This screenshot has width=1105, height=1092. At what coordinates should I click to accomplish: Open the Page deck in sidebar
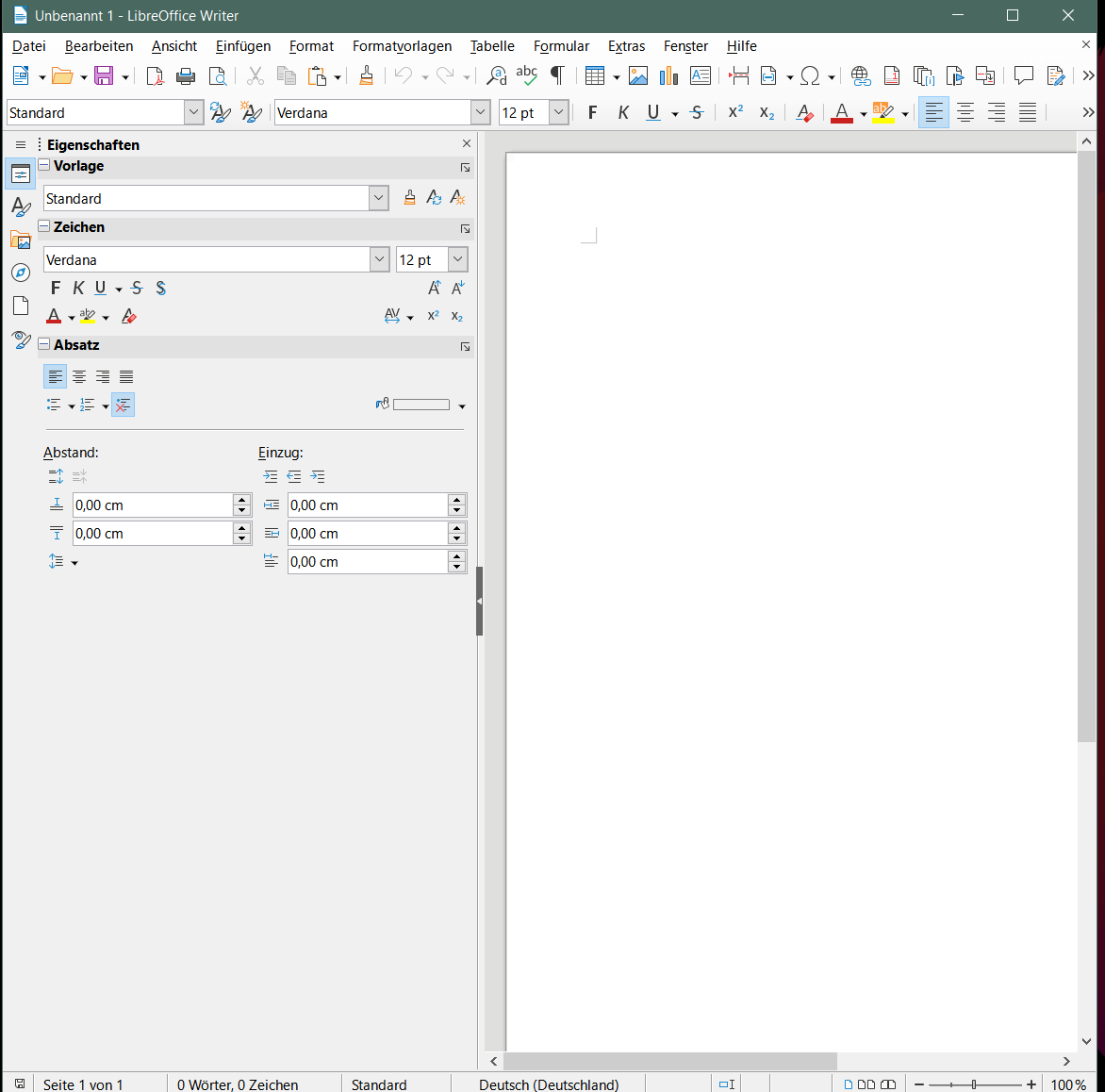pyautogui.click(x=21, y=306)
